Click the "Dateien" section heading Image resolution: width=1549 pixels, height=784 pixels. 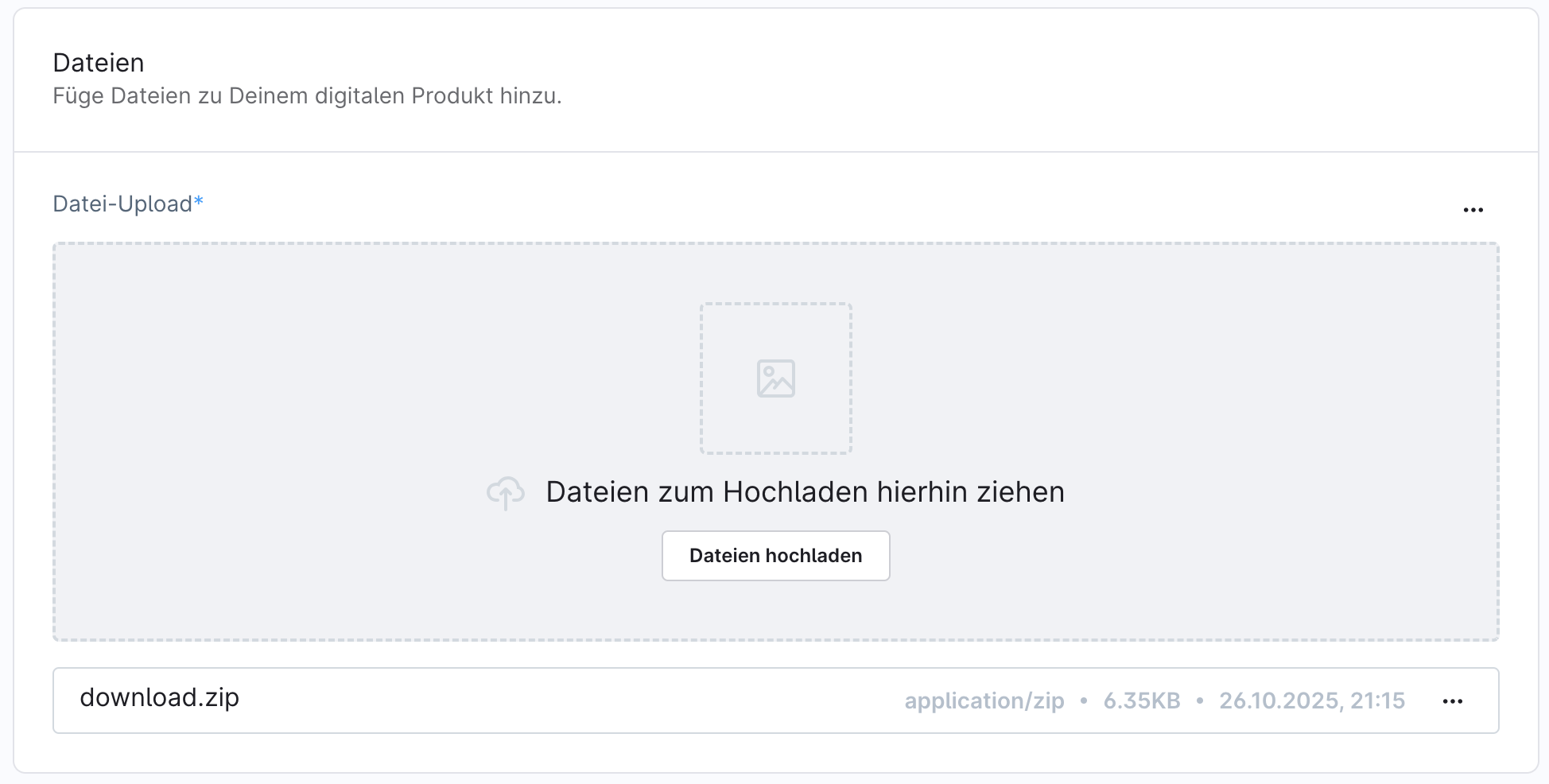pos(99,63)
